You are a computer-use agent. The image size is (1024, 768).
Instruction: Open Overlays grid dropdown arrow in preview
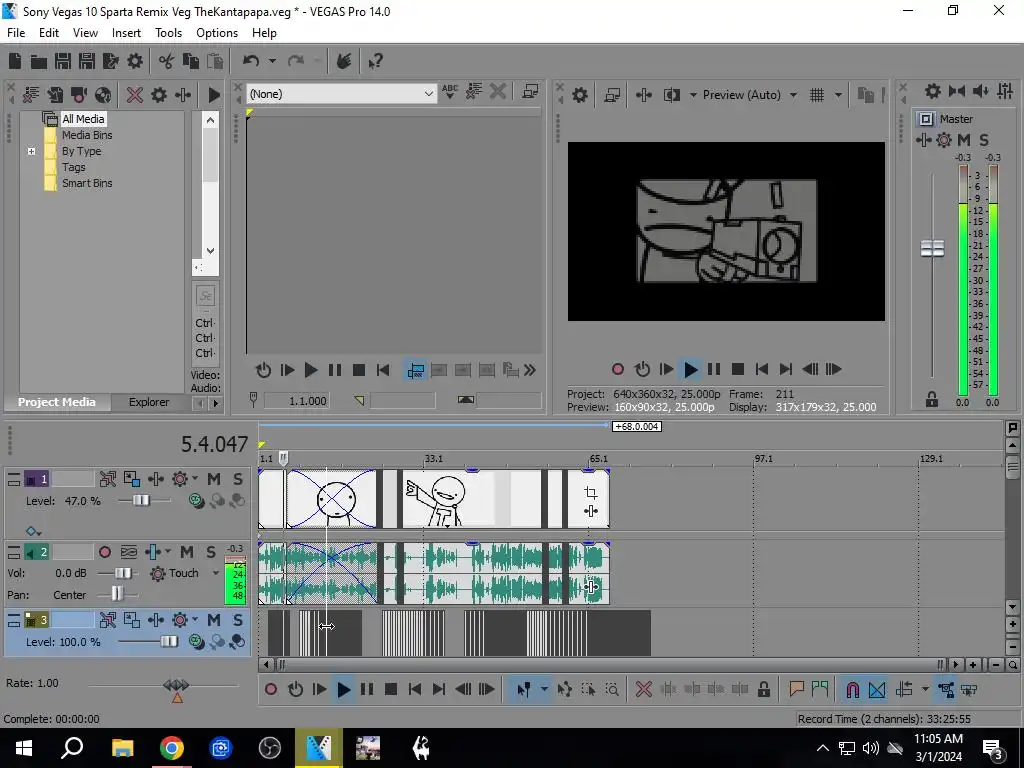point(838,95)
